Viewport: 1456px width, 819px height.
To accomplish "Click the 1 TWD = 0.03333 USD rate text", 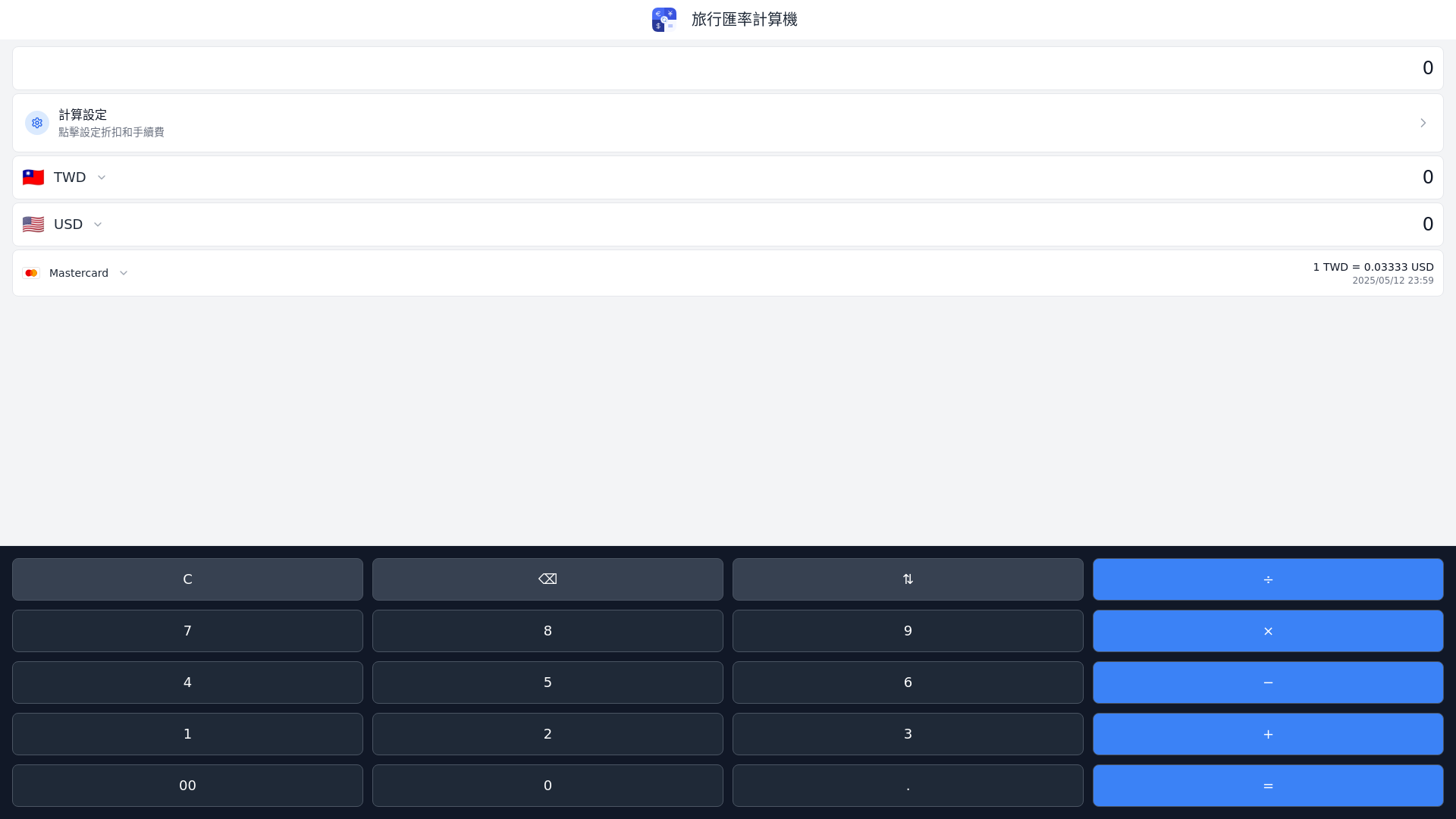I will pos(1373,267).
